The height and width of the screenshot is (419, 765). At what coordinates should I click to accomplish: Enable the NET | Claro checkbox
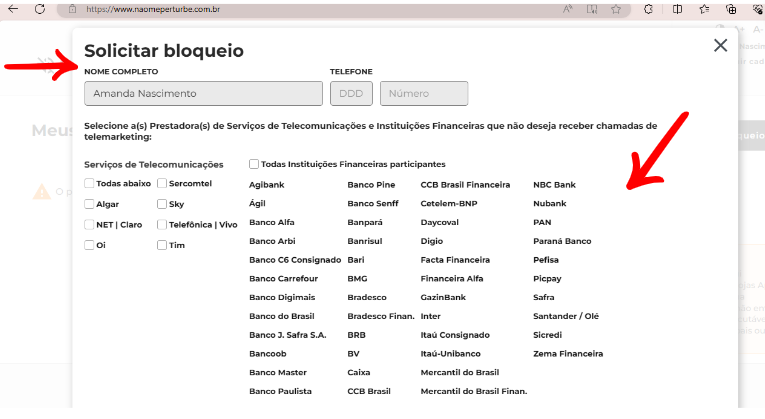click(x=89, y=224)
